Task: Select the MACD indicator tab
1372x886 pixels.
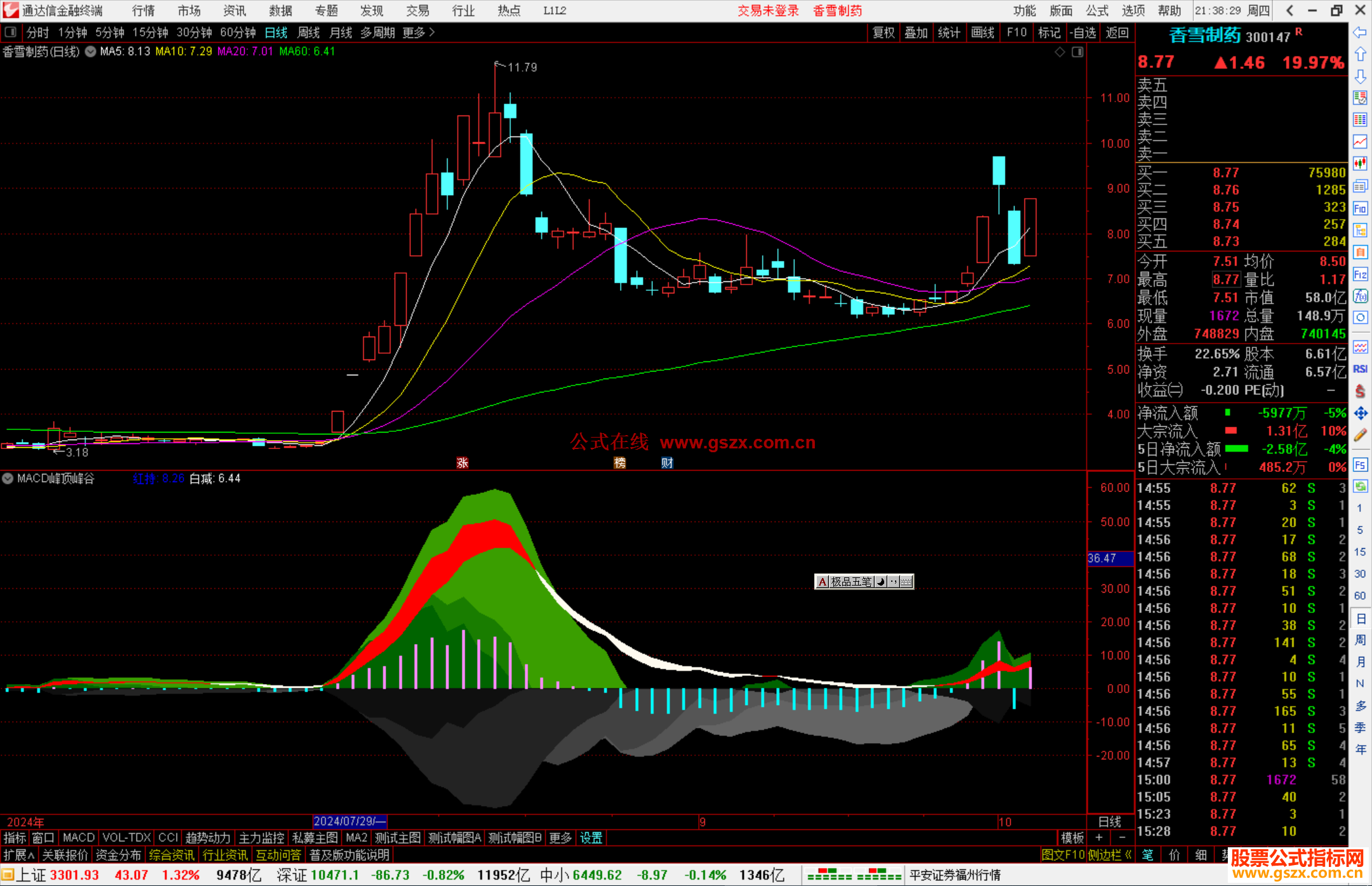Action: coord(79,838)
